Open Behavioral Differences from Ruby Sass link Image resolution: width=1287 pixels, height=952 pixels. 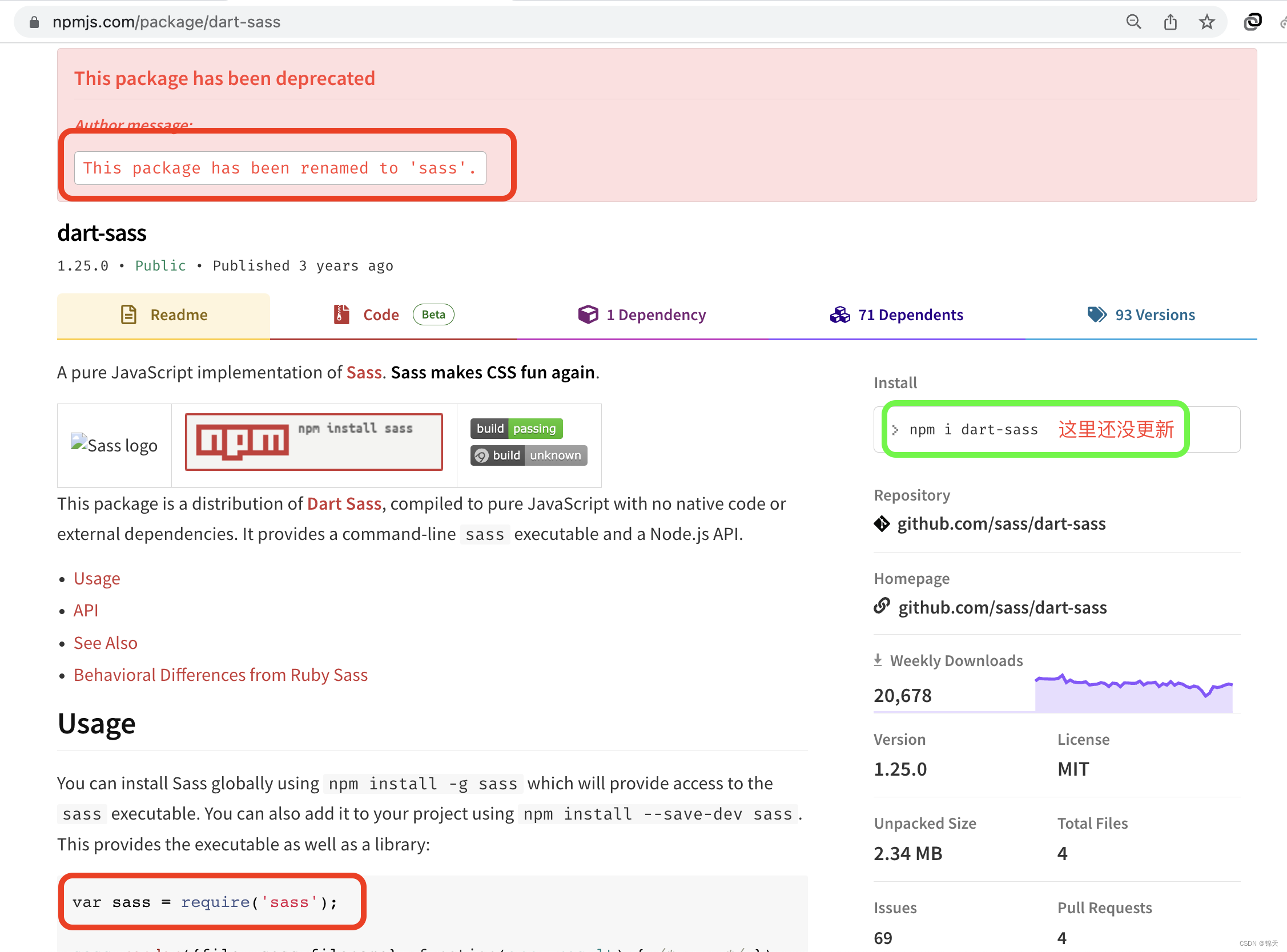pyautogui.click(x=221, y=675)
